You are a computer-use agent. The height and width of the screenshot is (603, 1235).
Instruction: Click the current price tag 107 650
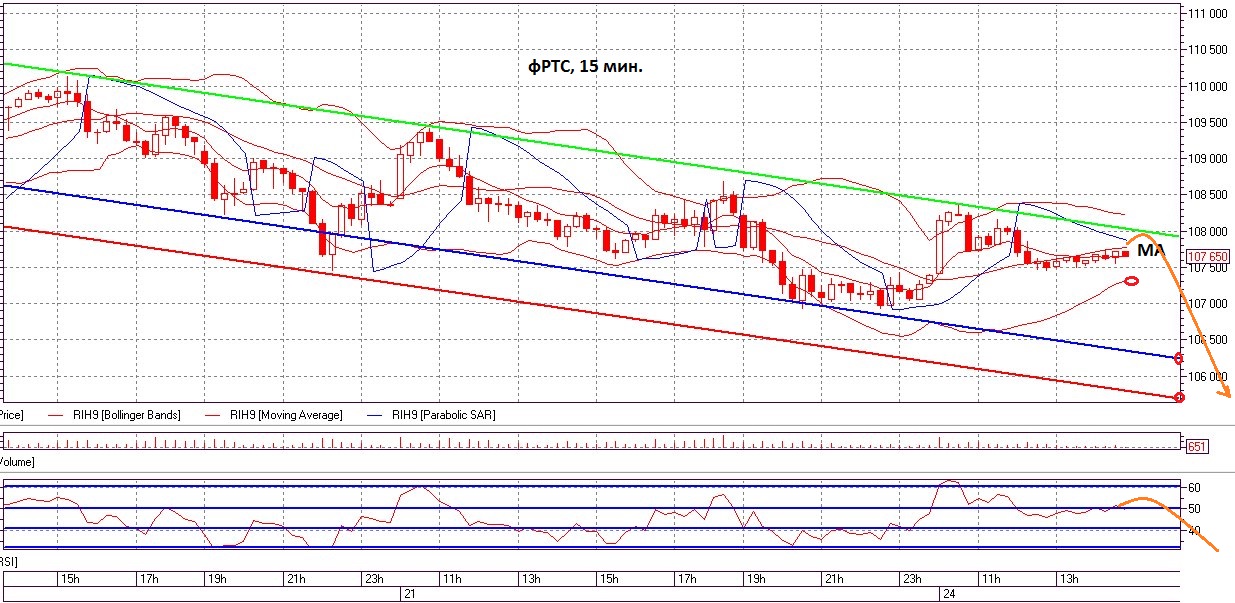pos(1207,258)
